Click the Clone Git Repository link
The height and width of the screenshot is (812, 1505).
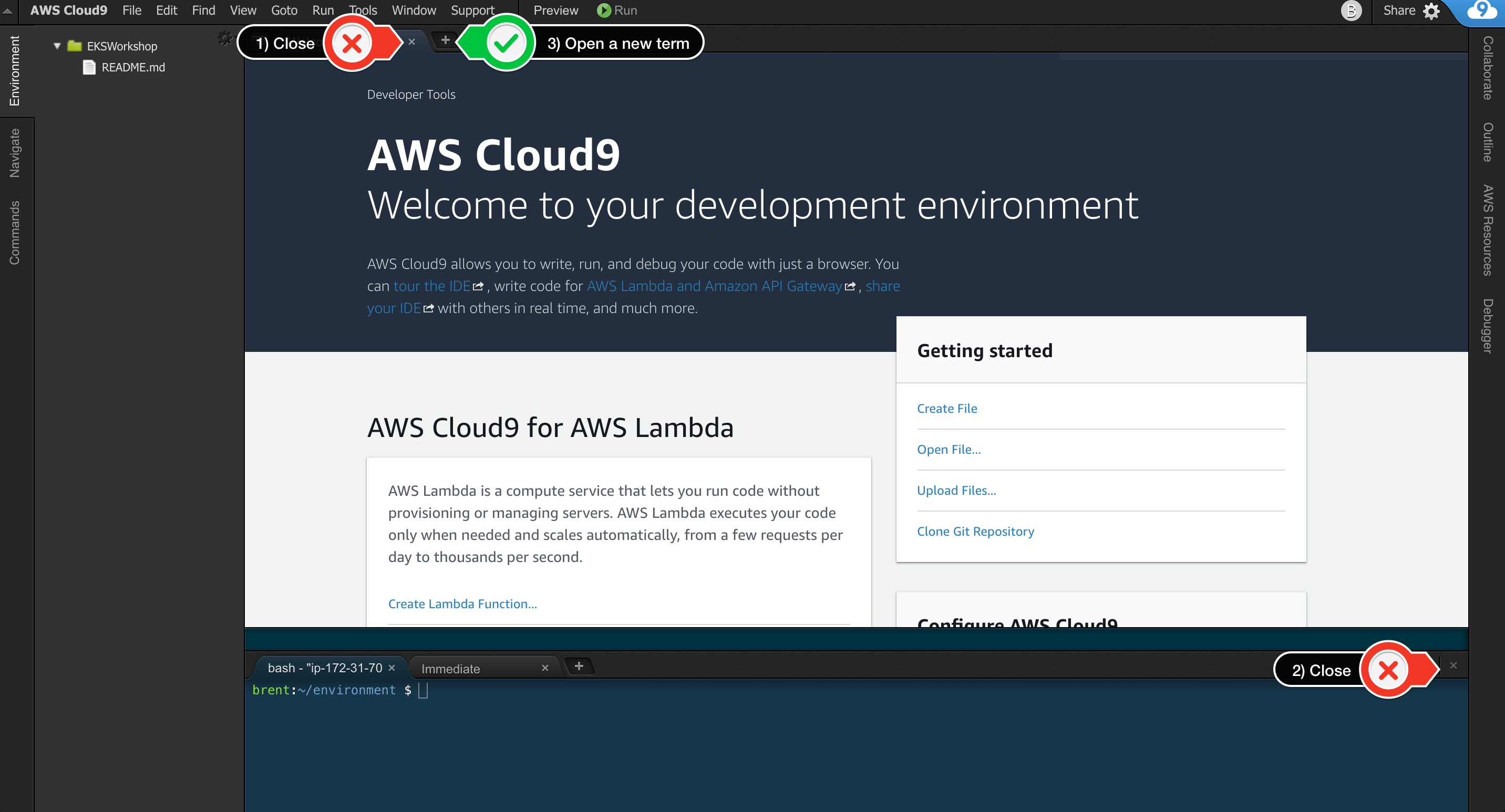(975, 531)
